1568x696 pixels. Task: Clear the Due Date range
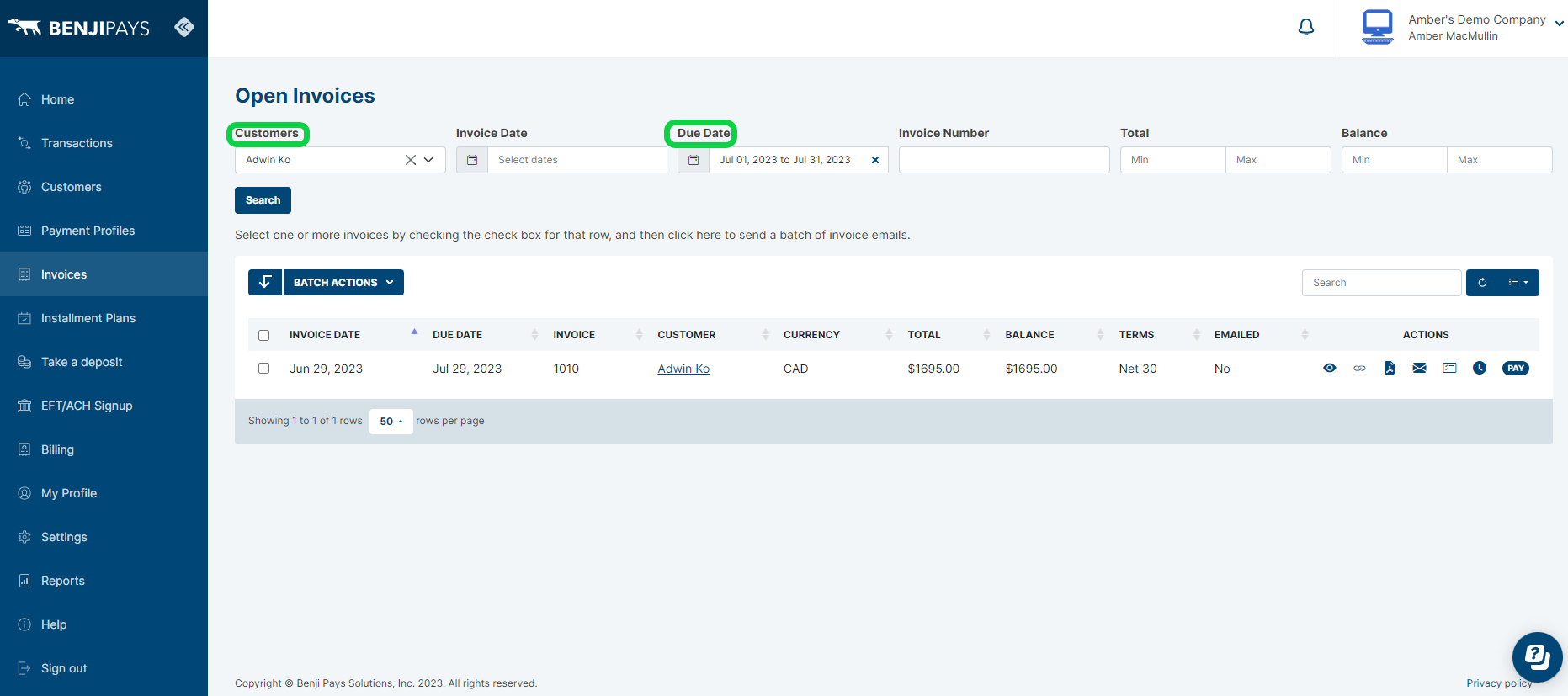(x=875, y=160)
